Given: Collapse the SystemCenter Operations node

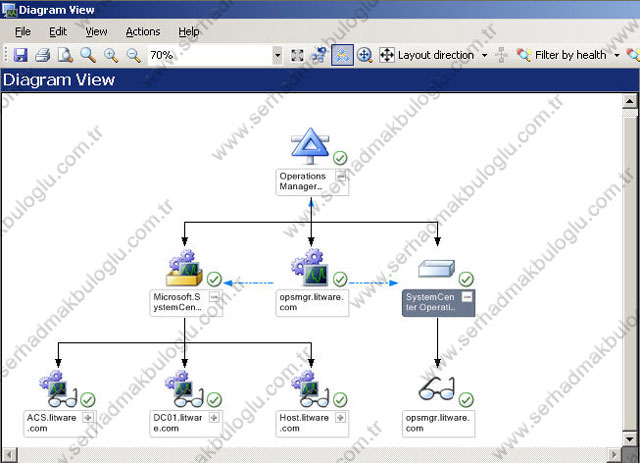Looking at the screenshot, I should pos(467,297).
